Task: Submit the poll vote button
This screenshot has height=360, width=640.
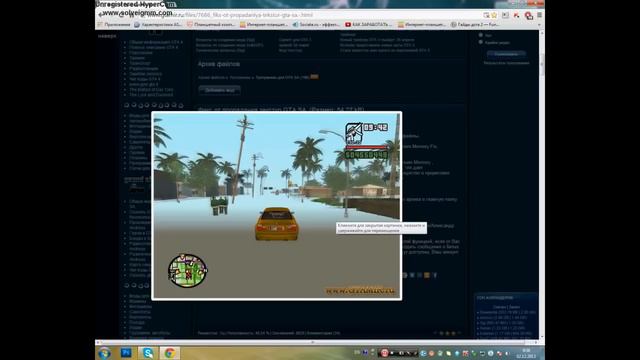Action: pos(506,54)
